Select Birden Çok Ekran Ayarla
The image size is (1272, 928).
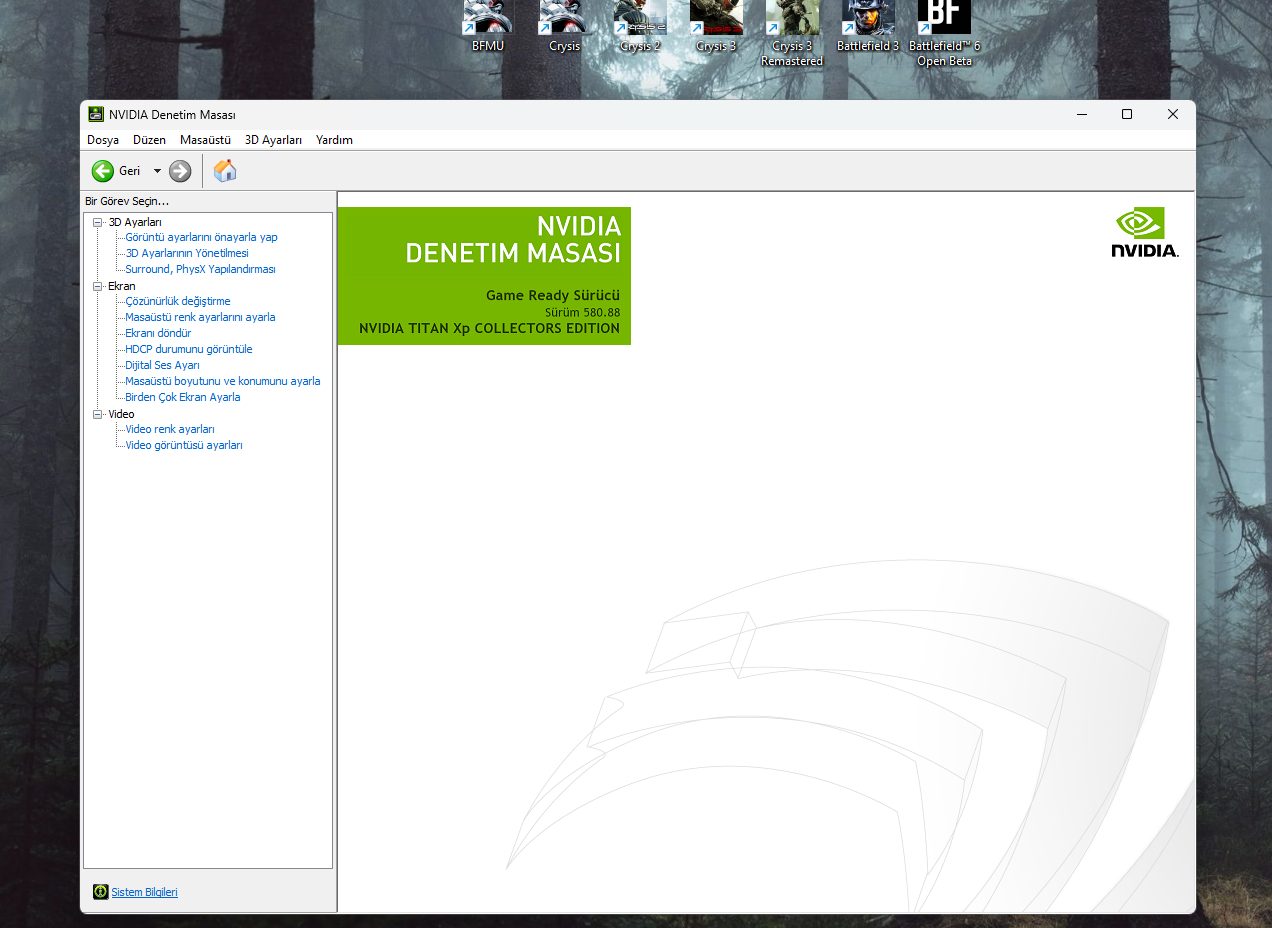pos(183,398)
